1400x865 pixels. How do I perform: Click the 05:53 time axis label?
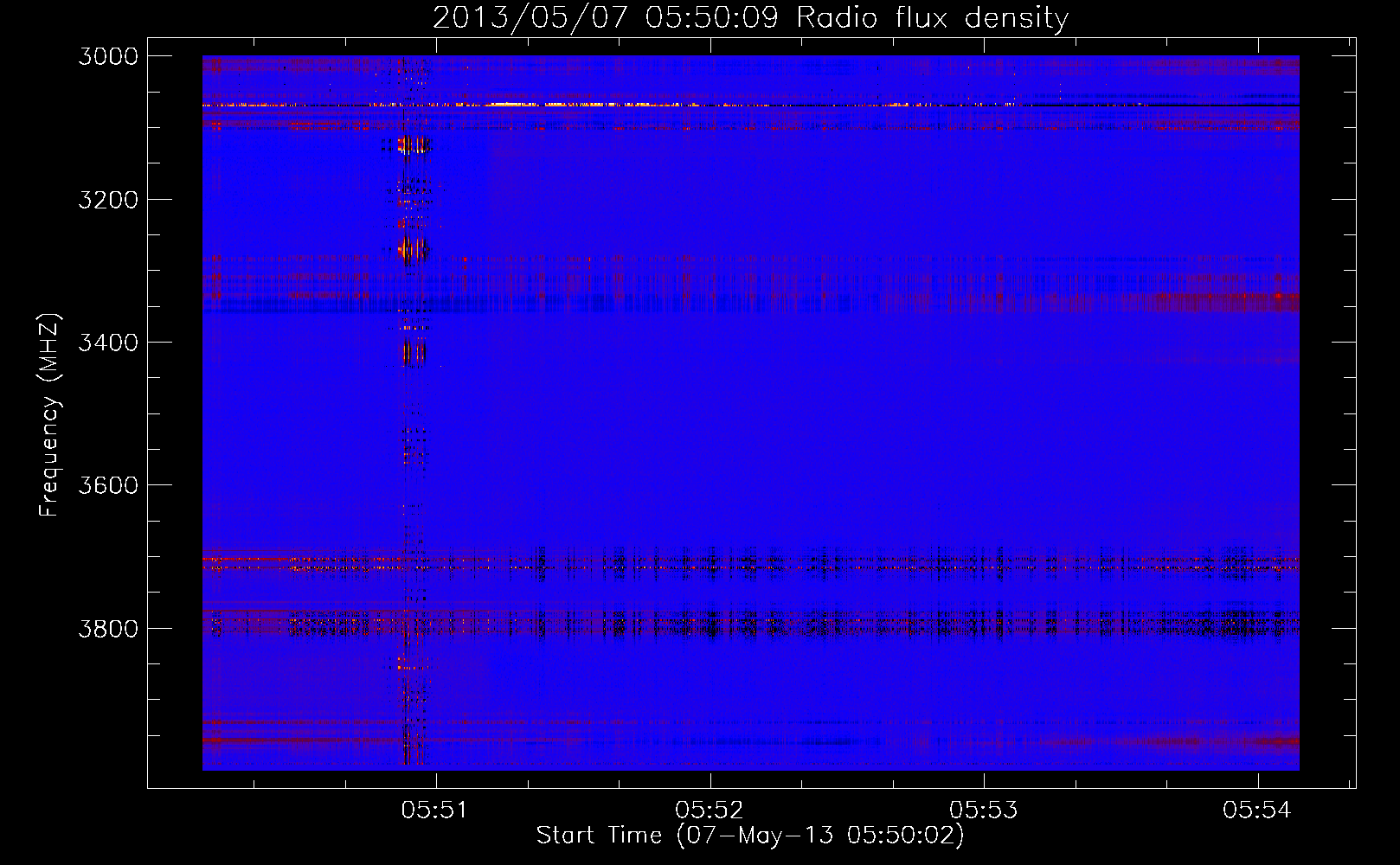click(x=983, y=810)
